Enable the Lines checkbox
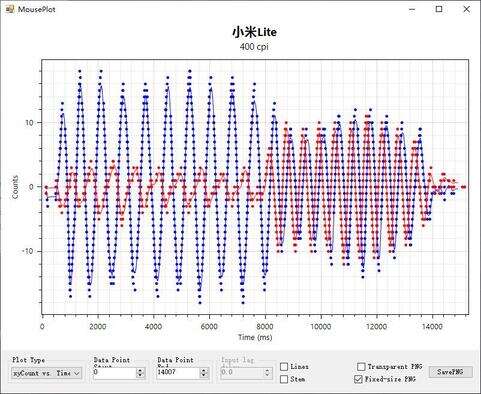The height and width of the screenshot is (394, 481). pos(284,367)
